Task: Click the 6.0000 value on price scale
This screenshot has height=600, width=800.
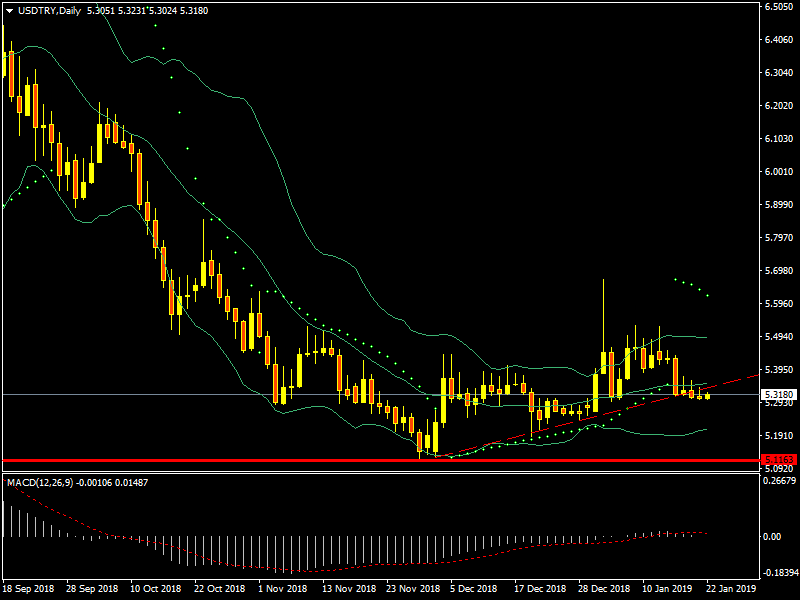Action: [x=778, y=172]
